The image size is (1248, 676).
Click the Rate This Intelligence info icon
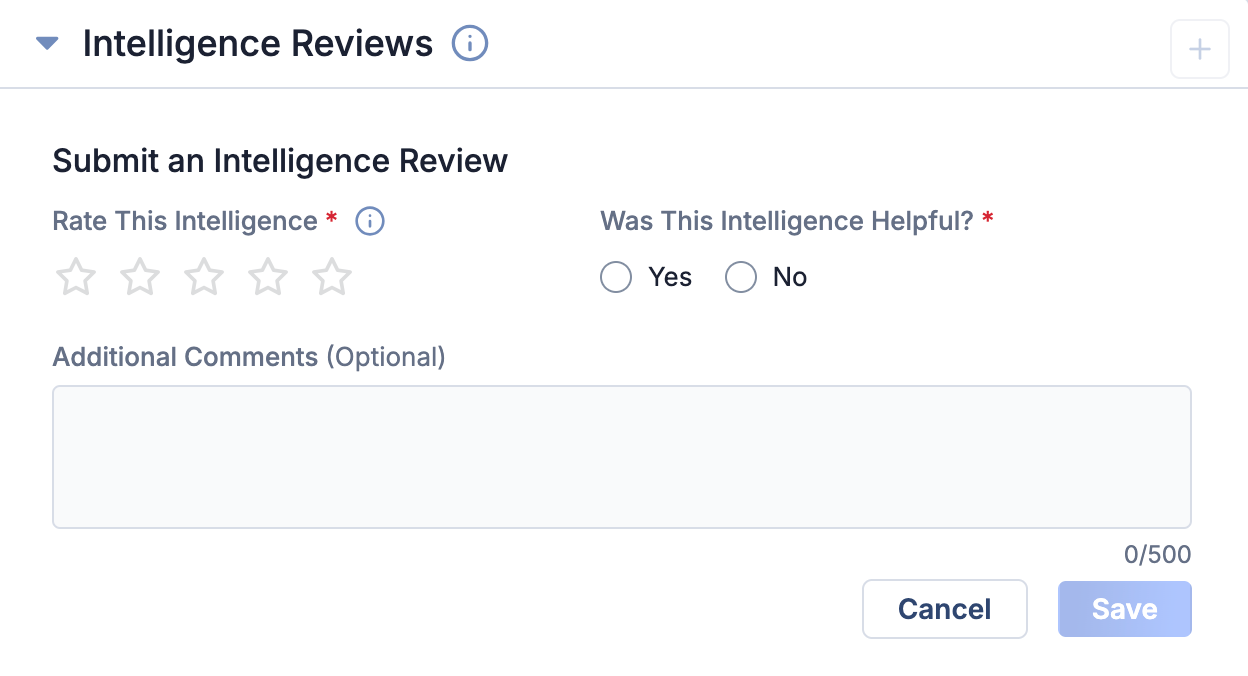[370, 221]
